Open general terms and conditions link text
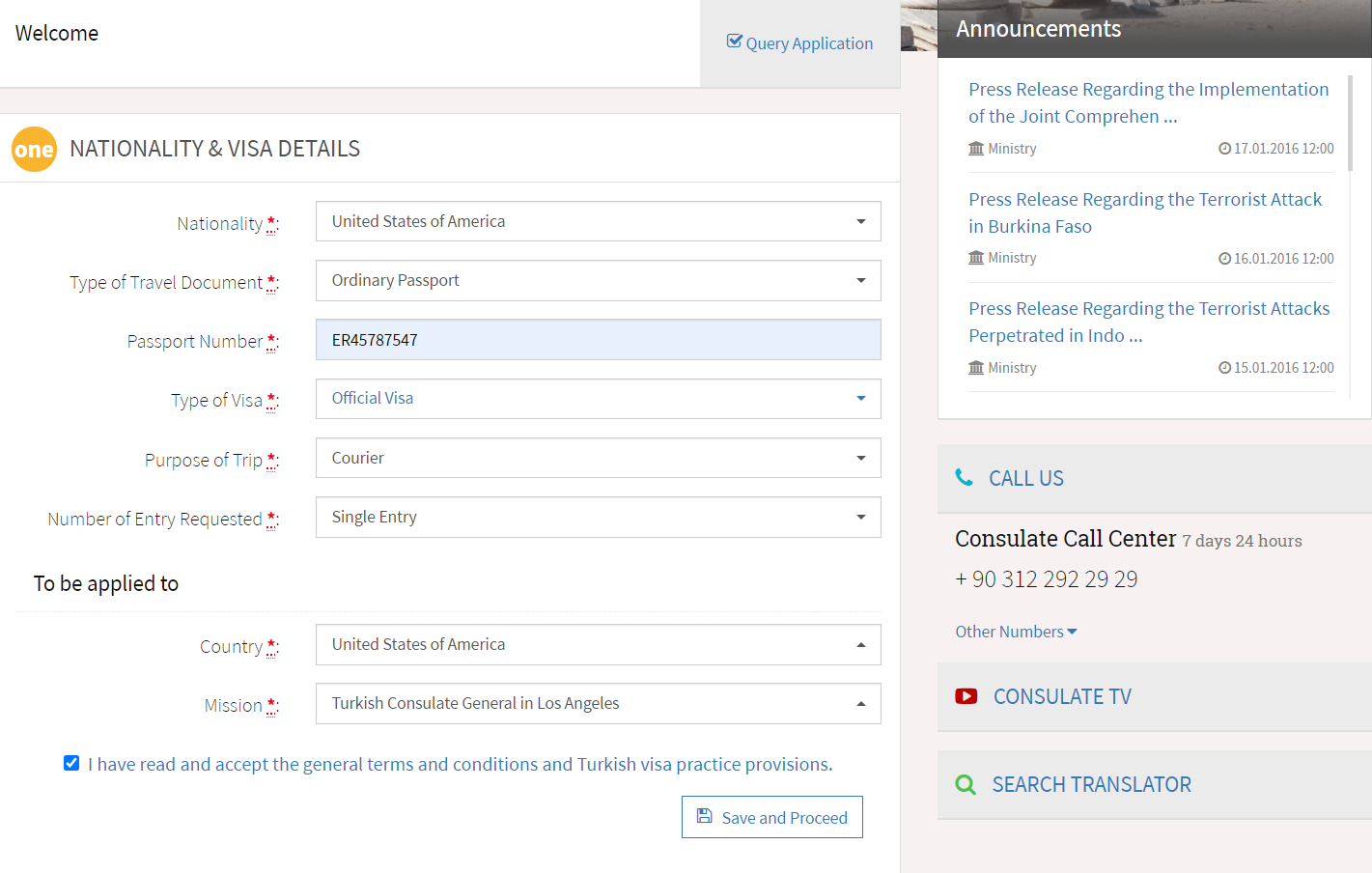Screen dimensions: 1372x873 (460, 764)
